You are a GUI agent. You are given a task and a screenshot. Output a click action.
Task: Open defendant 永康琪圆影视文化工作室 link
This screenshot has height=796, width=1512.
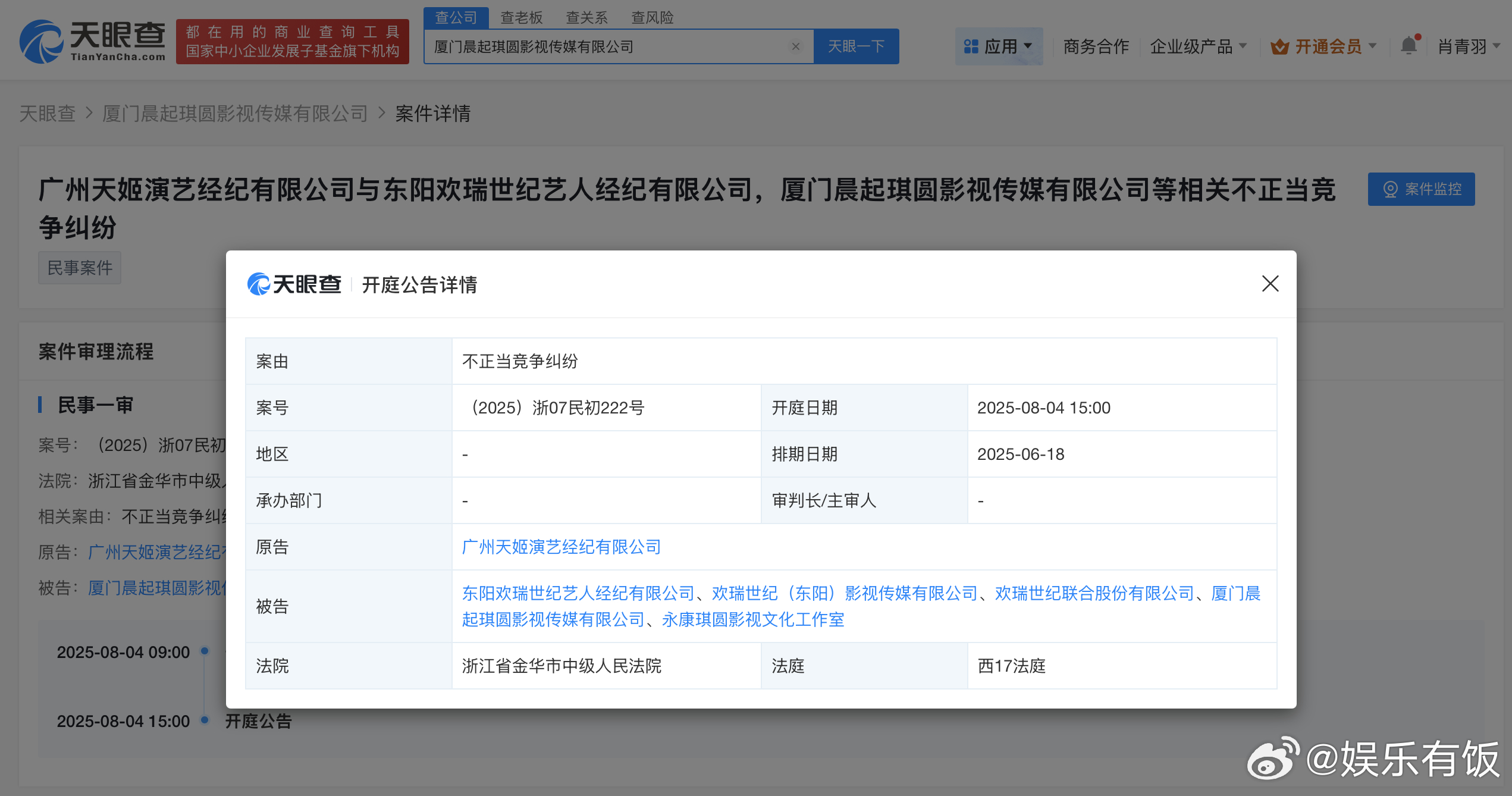coord(753,619)
